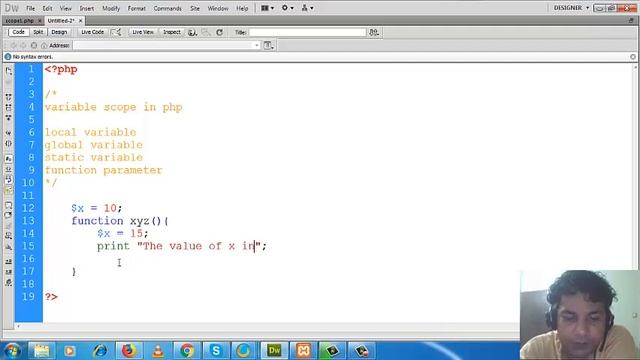This screenshot has width=640, height=360.
Task: Open the Extend Dreamweaver gear dropdown
Action: (x=287, y=8)
